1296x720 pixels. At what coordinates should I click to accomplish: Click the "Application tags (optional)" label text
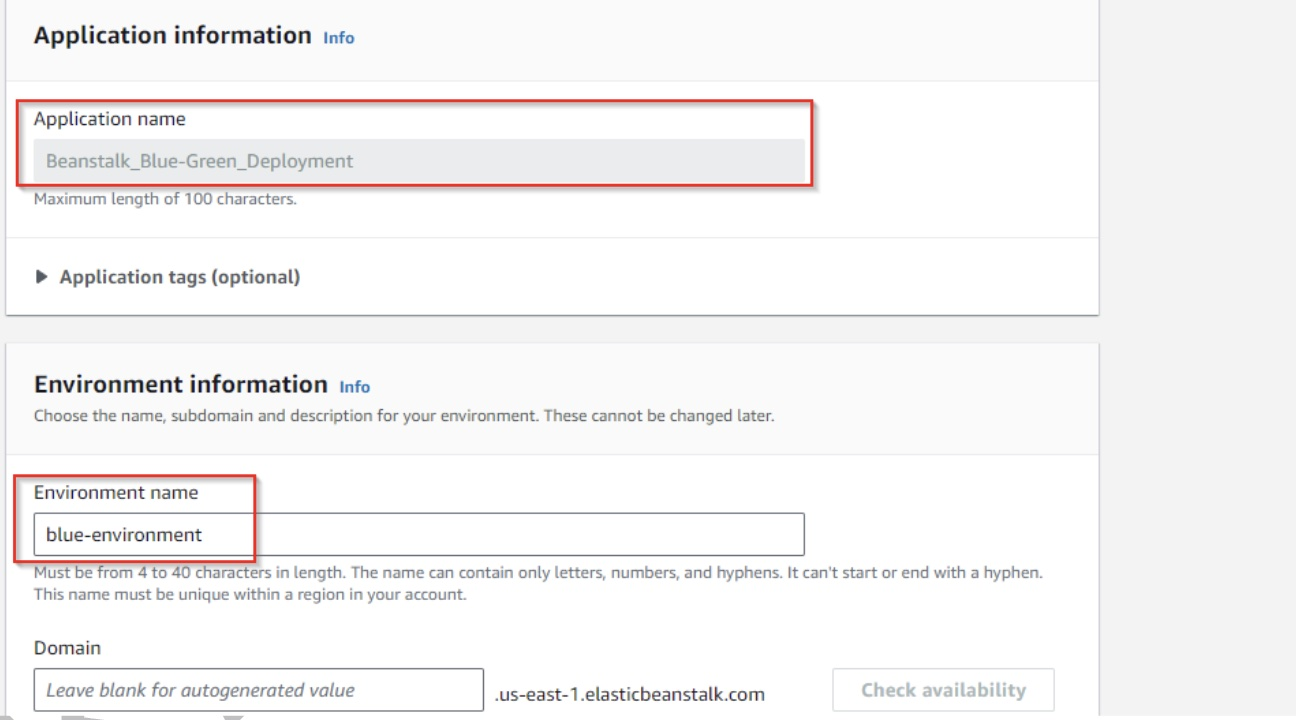click(179, 277)
